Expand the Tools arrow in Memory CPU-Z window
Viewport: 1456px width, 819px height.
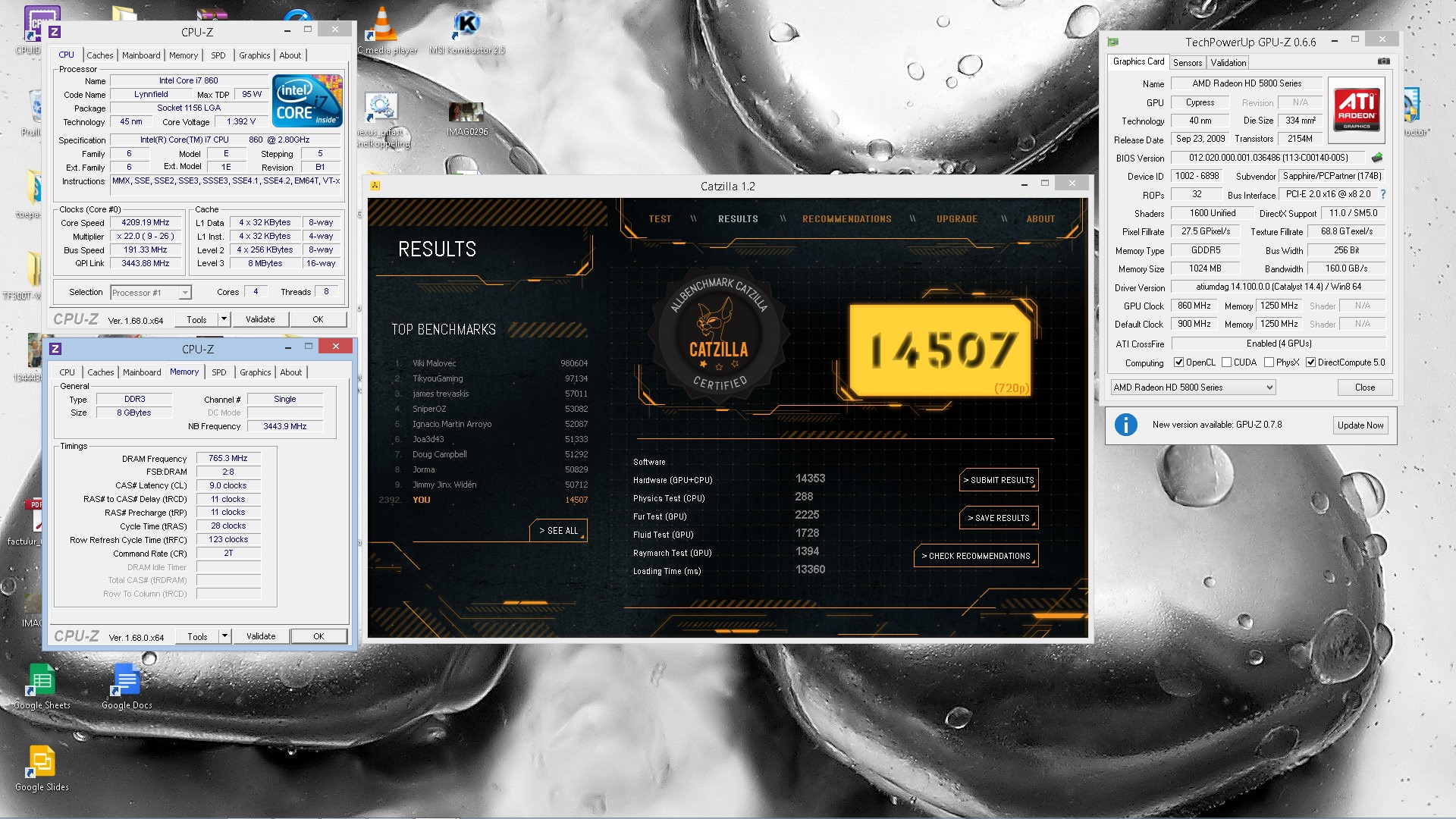point(224,636)
